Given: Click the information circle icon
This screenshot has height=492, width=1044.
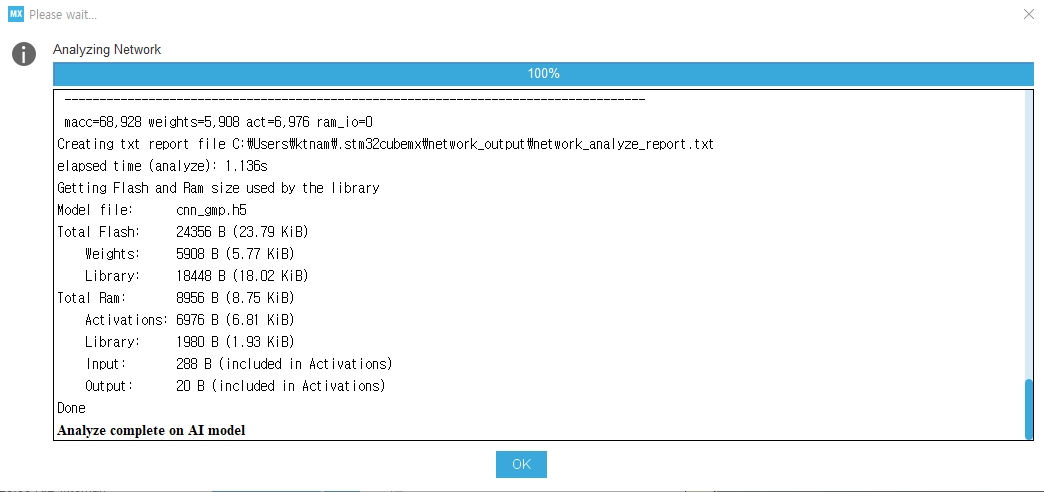Looking at the screenshot, I should click(24, 54).
